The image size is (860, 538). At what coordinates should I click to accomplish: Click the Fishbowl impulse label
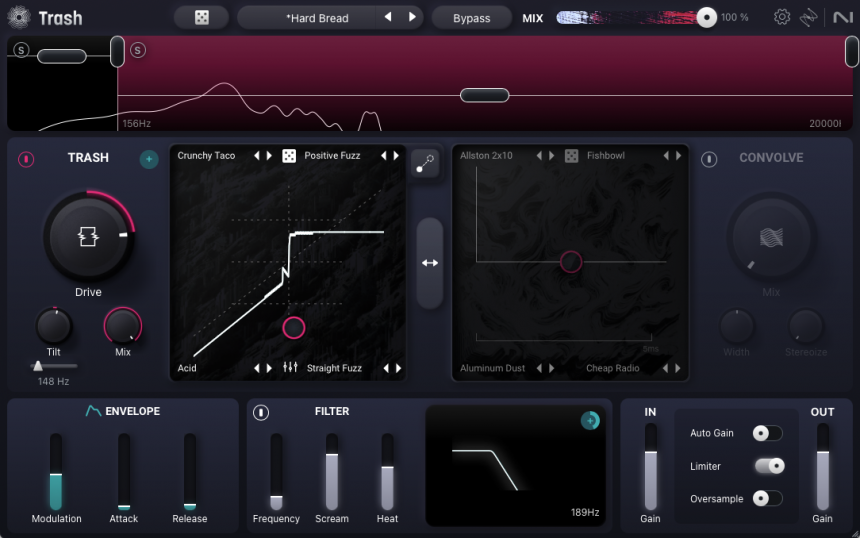[x=606, y=156]
